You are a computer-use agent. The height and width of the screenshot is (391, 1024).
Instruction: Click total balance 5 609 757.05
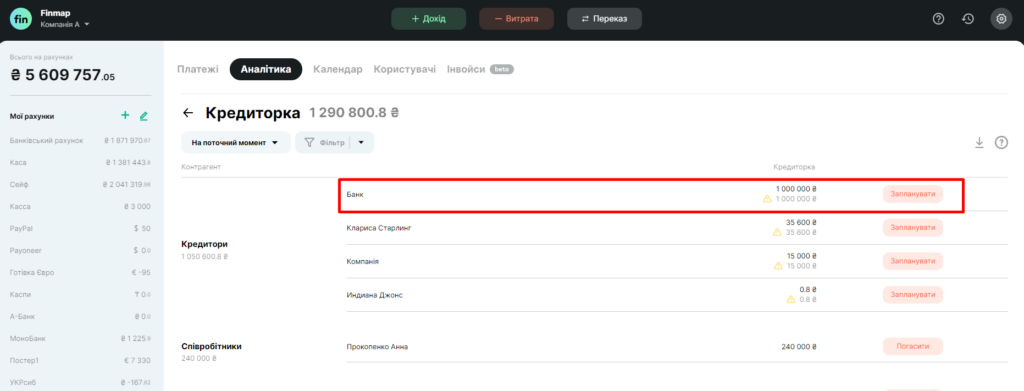point(62,76)
